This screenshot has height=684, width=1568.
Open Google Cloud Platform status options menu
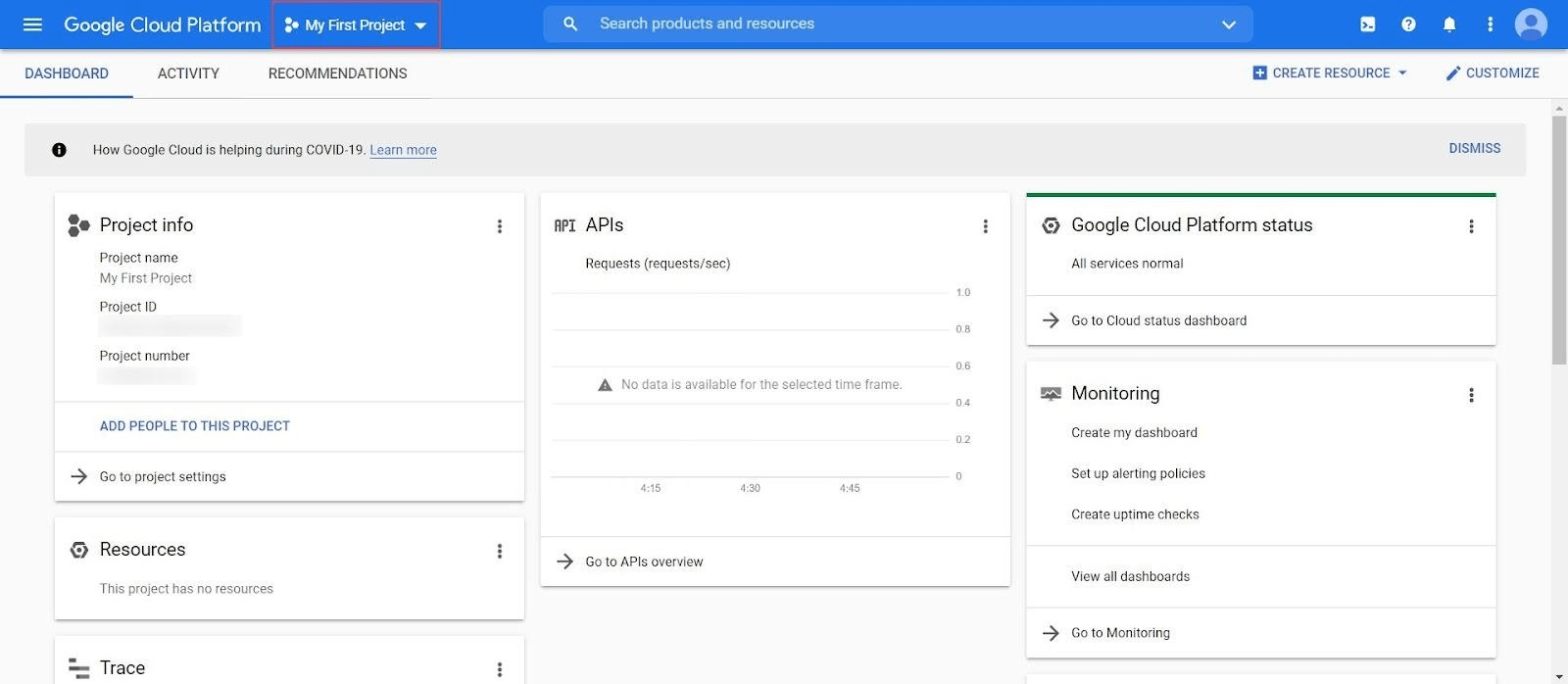click(1471, 226)
